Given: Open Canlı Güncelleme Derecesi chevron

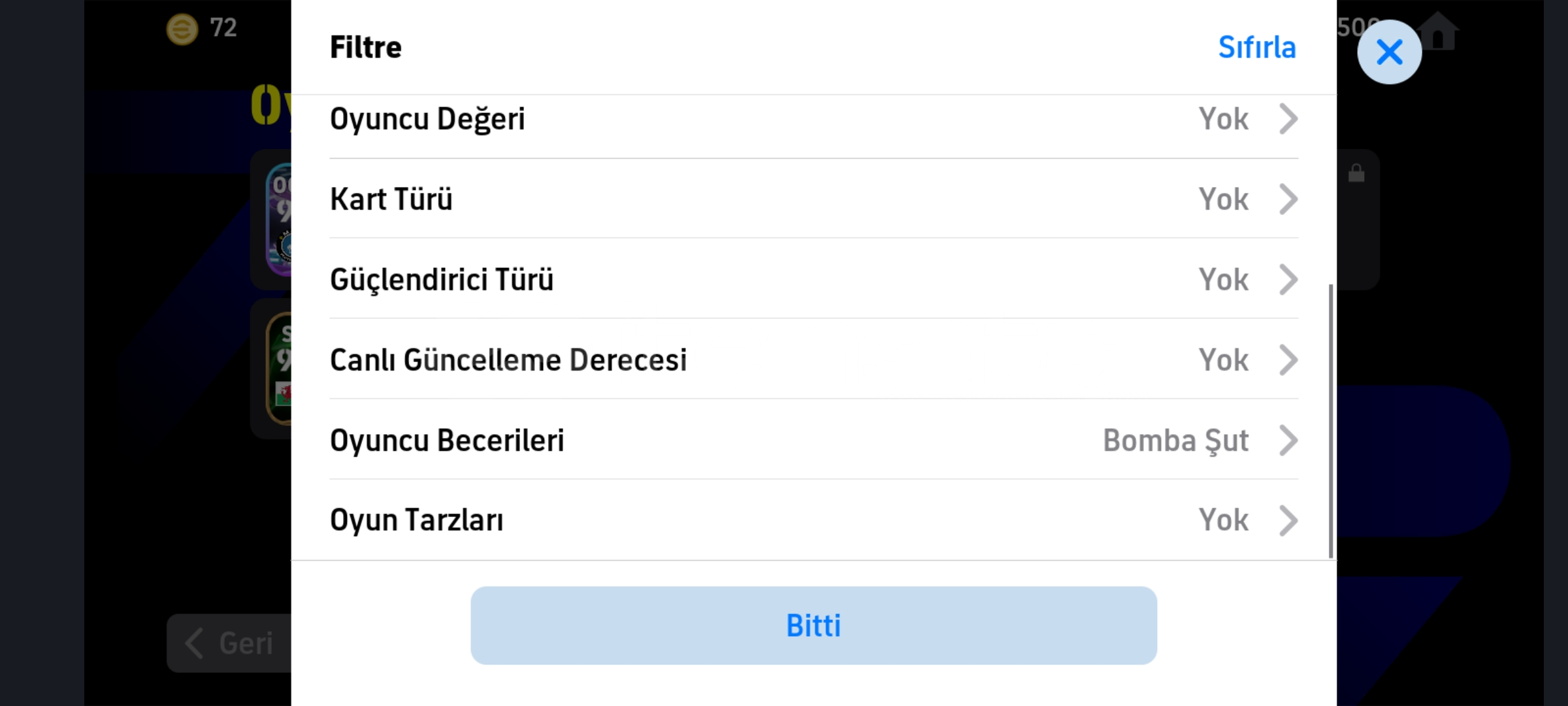Looking at the screenshot, I should pos(1288,360).
